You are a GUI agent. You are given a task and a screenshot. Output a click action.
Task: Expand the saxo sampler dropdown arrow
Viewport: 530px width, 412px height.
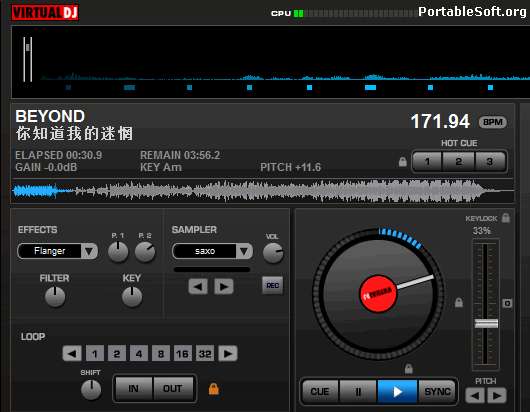click(x=244, y=251)
